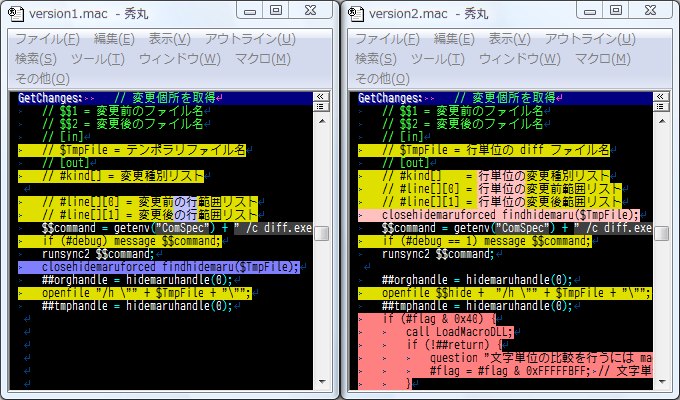Open ツール(T) menu in version2.mac
Viewport: 680px width, 400px height.
click(438, 59)
